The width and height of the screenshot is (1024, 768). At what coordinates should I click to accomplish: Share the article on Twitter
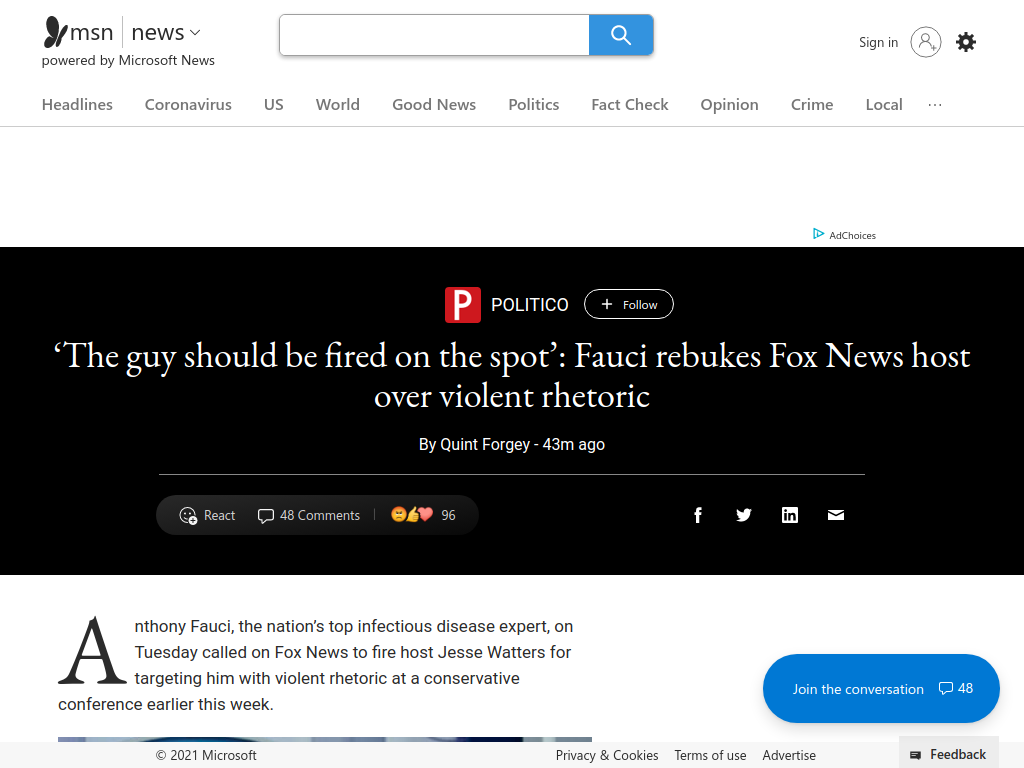743,515
